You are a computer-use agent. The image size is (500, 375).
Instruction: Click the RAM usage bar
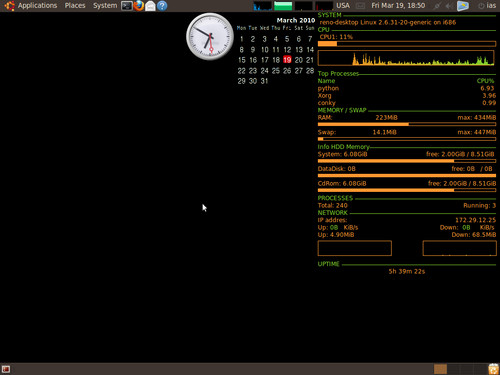[407, 124]
